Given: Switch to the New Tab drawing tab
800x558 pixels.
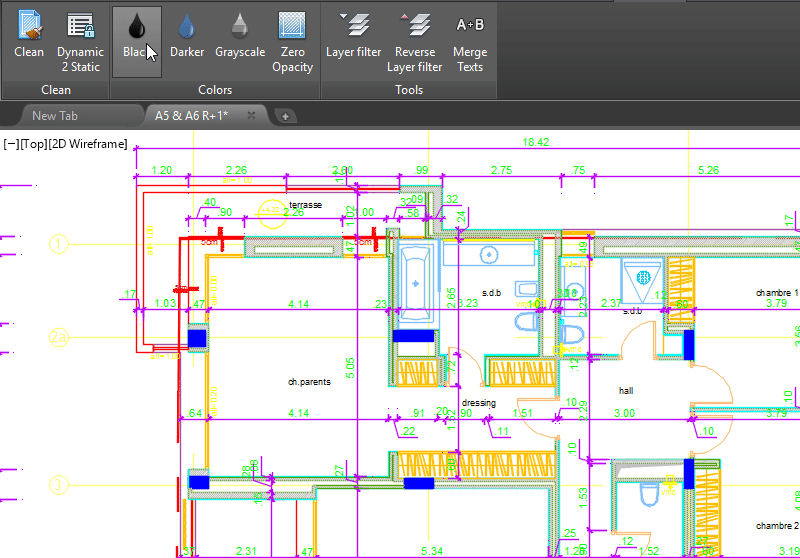Looking at the screenshot, I should [x=57, y=116].
